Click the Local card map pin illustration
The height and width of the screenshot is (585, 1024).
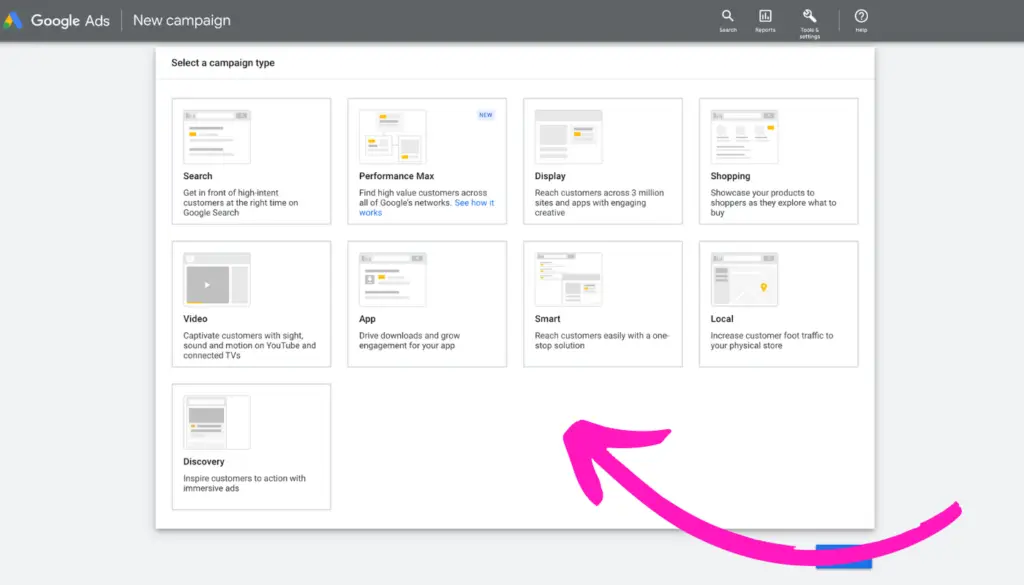tap(763, 287)
